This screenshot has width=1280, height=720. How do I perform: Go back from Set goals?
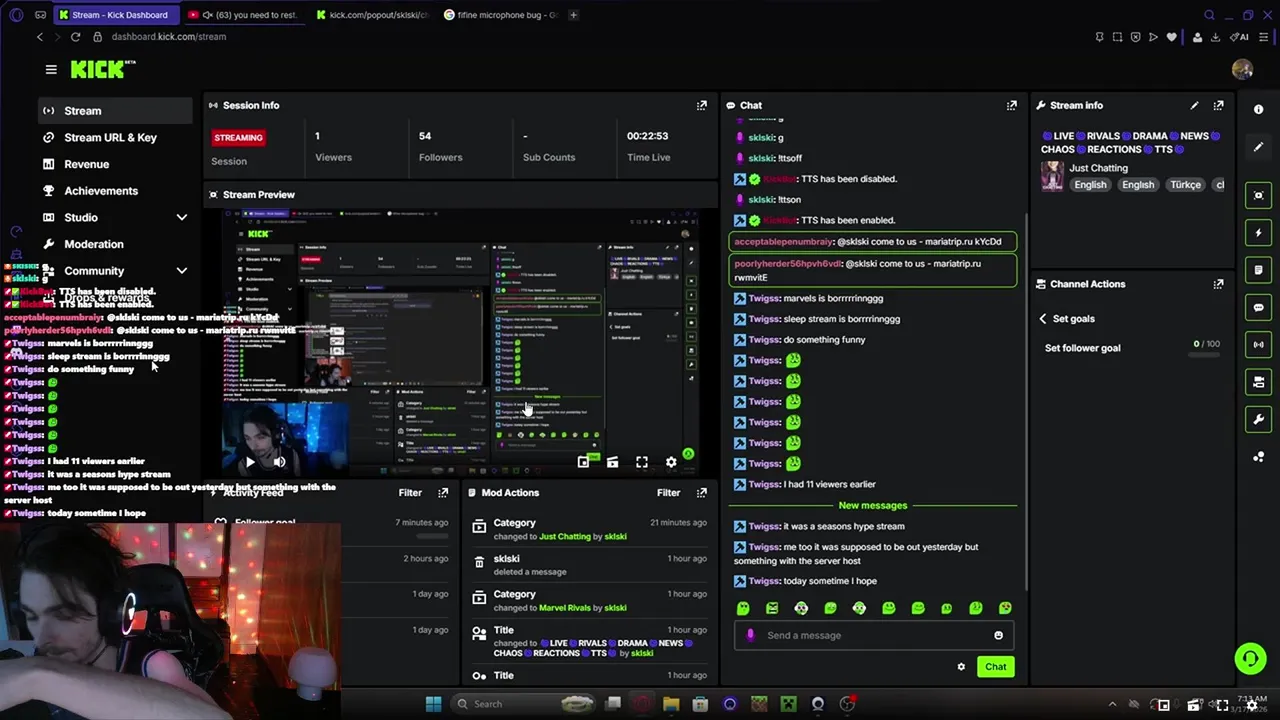click(x=1043, y=319)
